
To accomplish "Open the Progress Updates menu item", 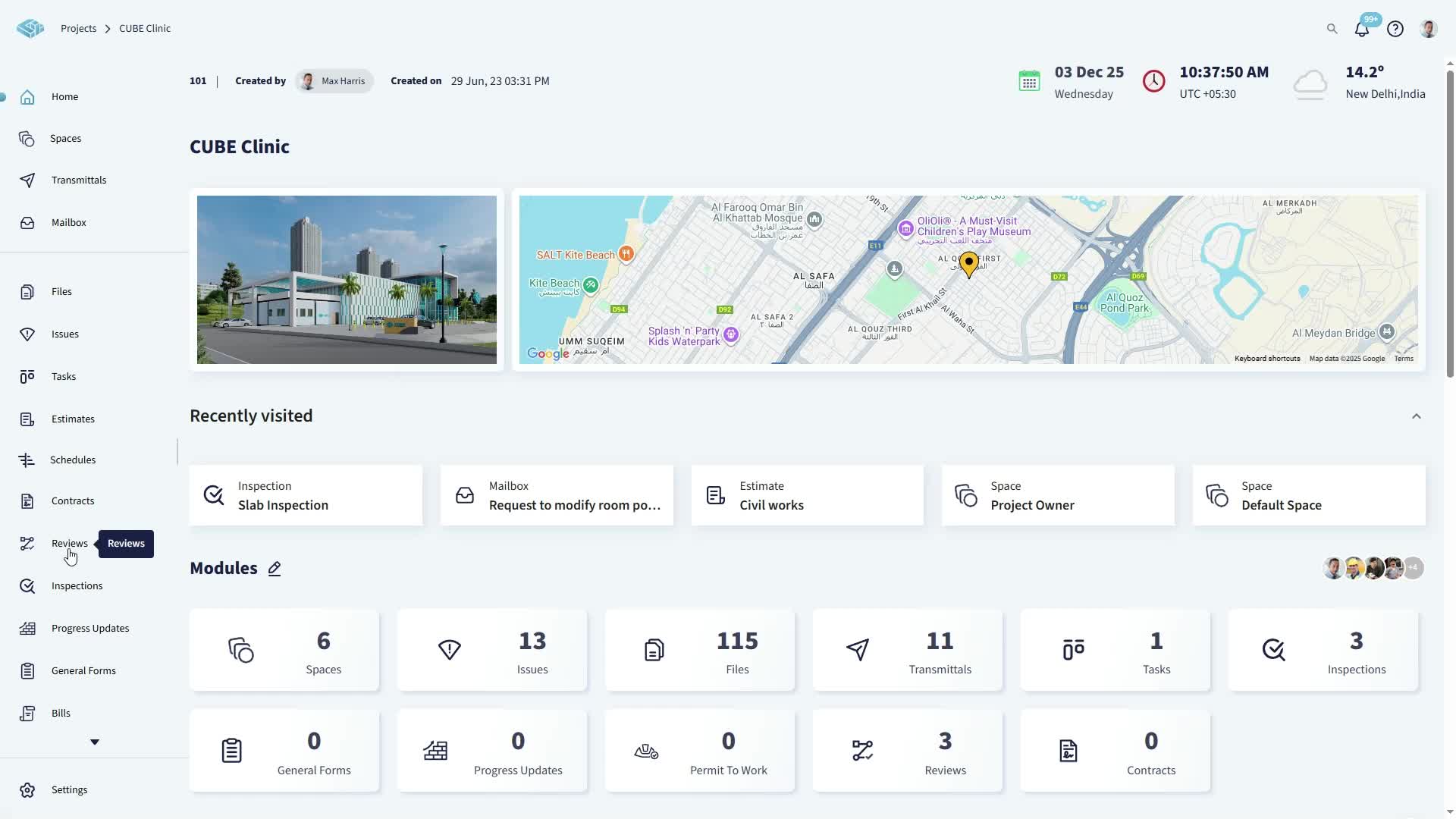I will [90, 629].
